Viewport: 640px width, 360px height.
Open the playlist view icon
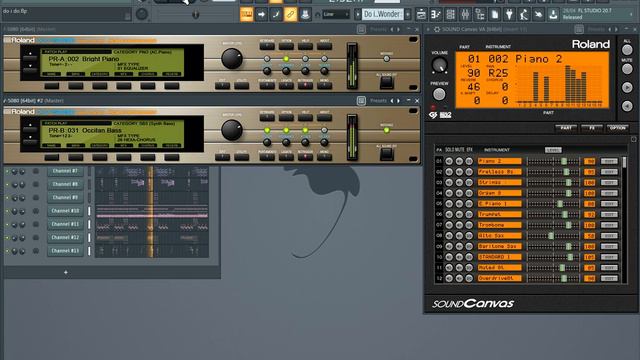421,15
